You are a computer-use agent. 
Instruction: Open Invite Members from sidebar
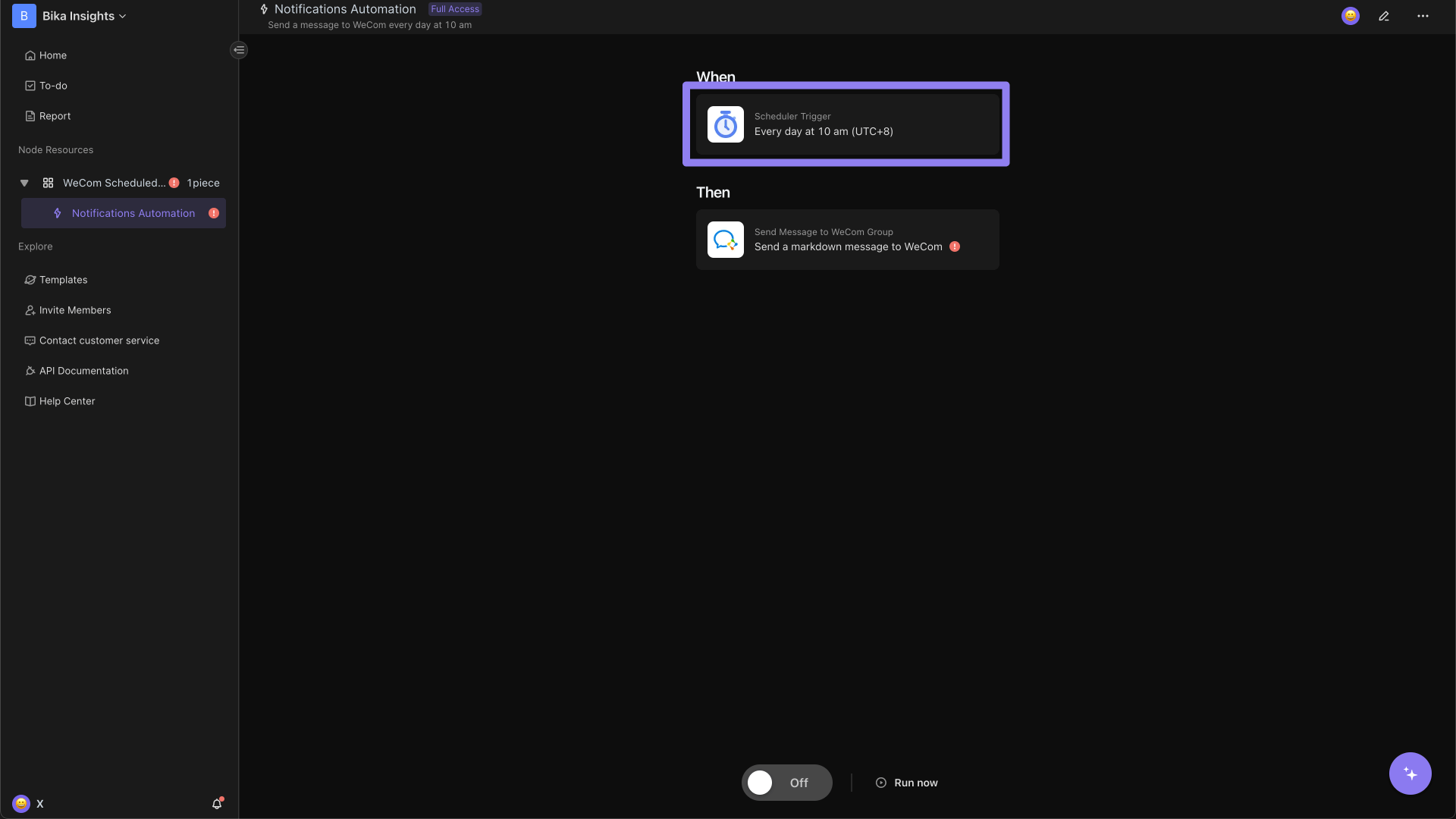tap(75, 310)
